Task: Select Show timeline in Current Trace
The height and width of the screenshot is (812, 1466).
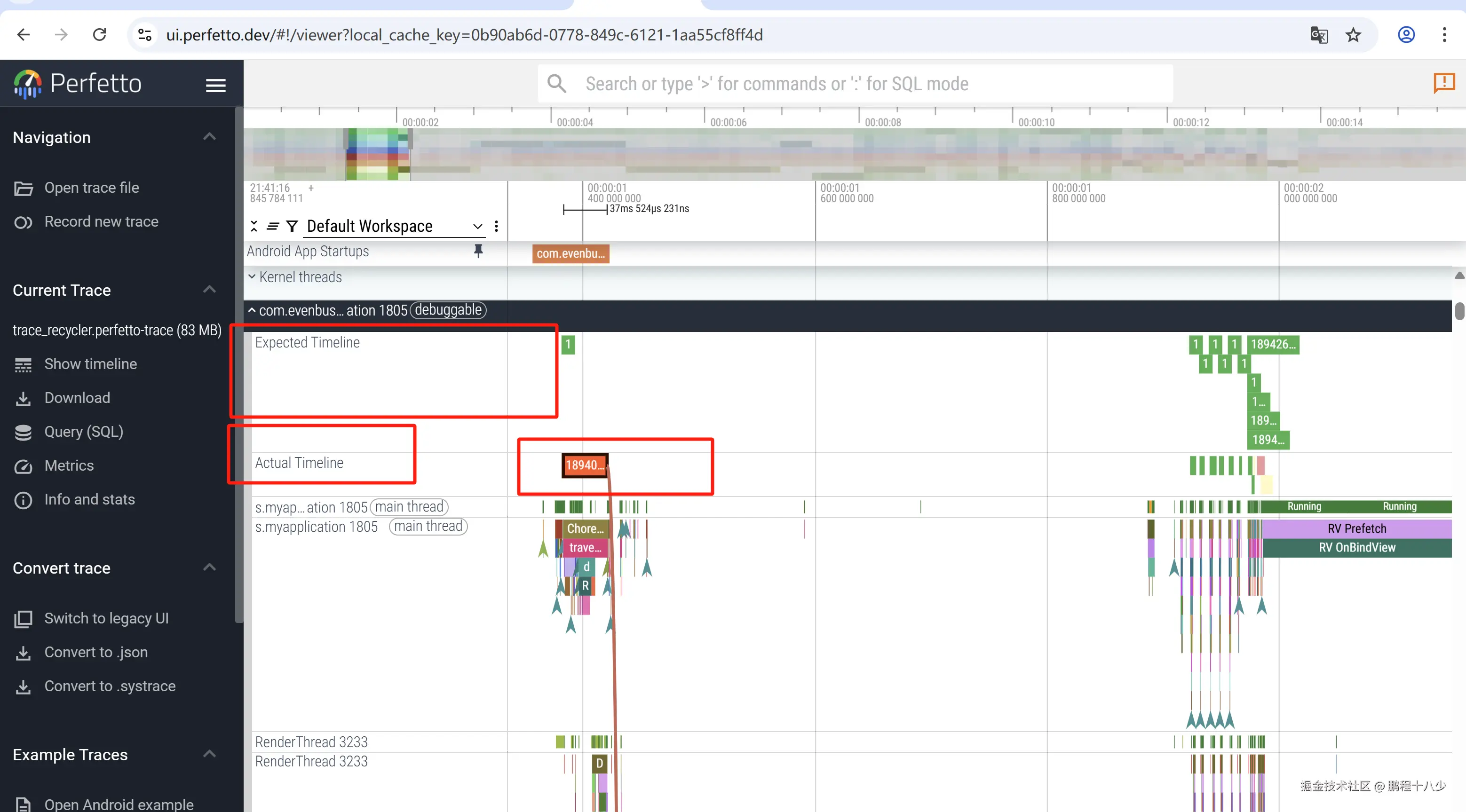Action: (x=90, y=364)
